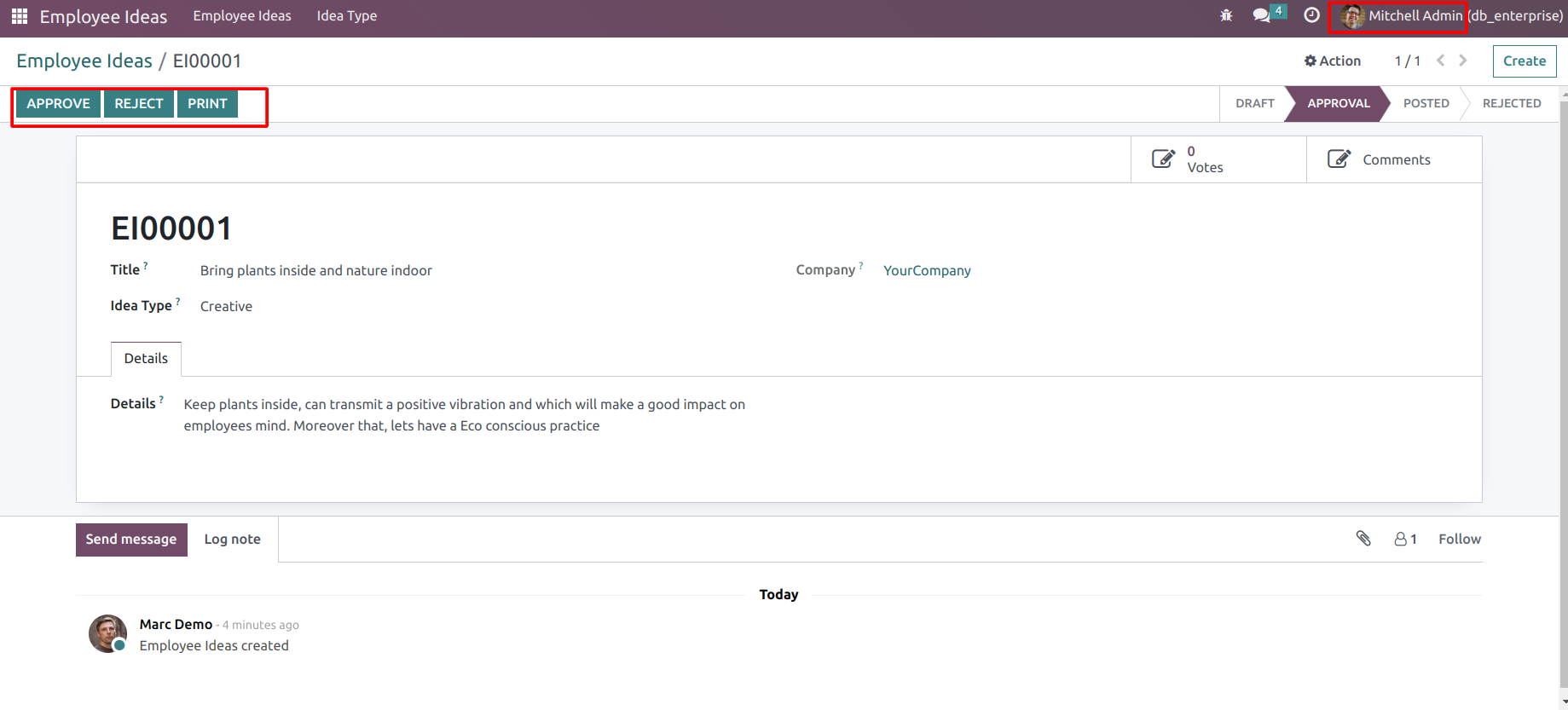Click Marc Demo's avatar picture
The height and width of the screenshot is (710, 1568).
pyautogui.click(x=108, y=634)
